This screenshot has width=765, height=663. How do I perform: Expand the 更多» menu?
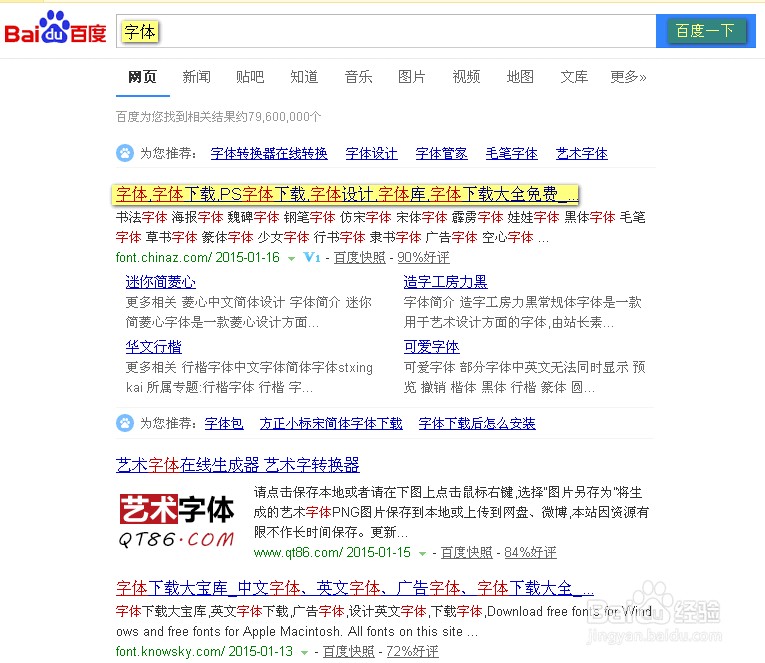point(628,77)
